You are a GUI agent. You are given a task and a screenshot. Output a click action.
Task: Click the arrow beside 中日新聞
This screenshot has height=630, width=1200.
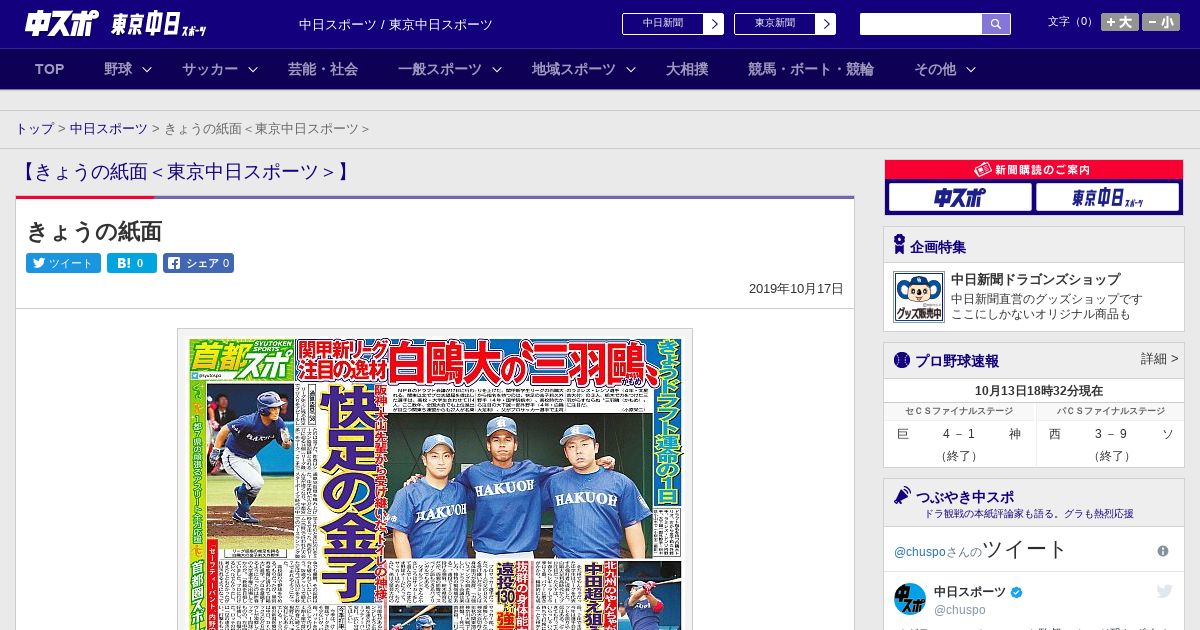[713, 24]
